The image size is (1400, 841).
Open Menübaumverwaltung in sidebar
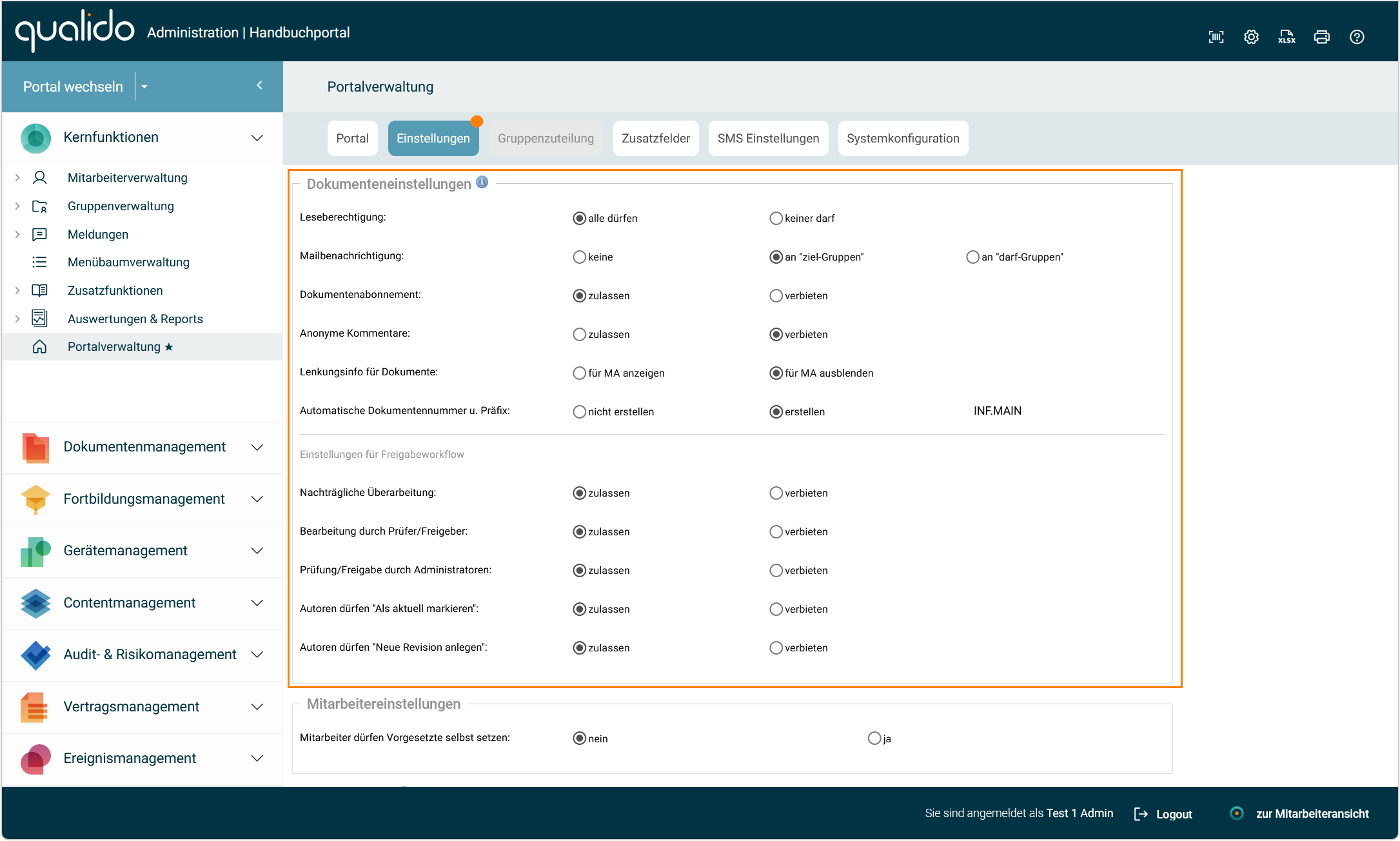click(128, 262)
